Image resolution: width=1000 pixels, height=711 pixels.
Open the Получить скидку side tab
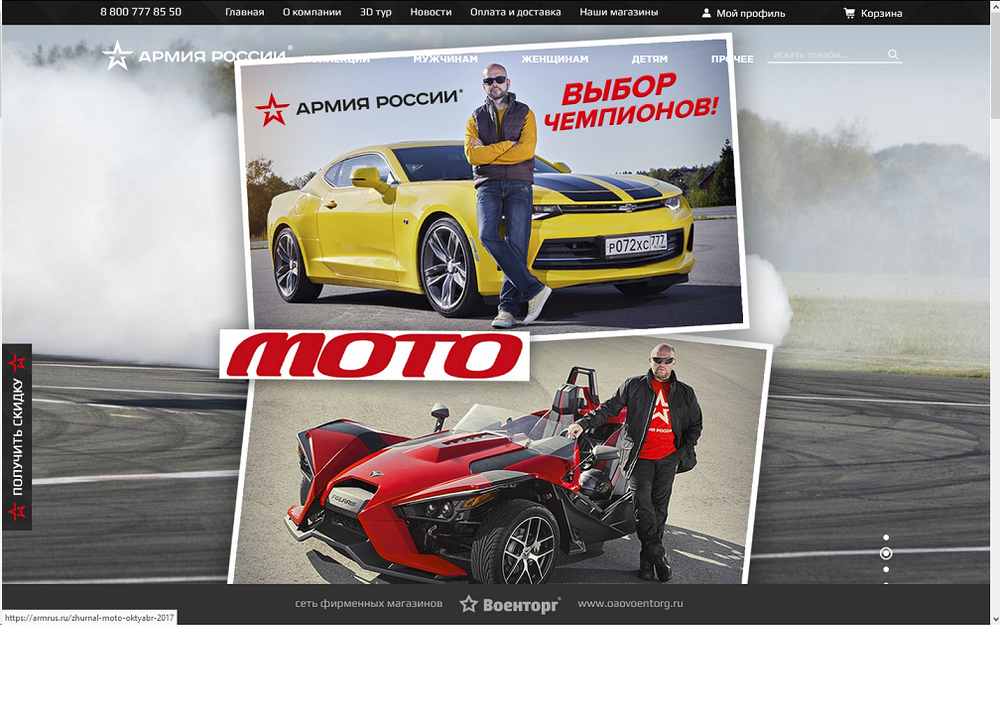(x=17, y=437)
